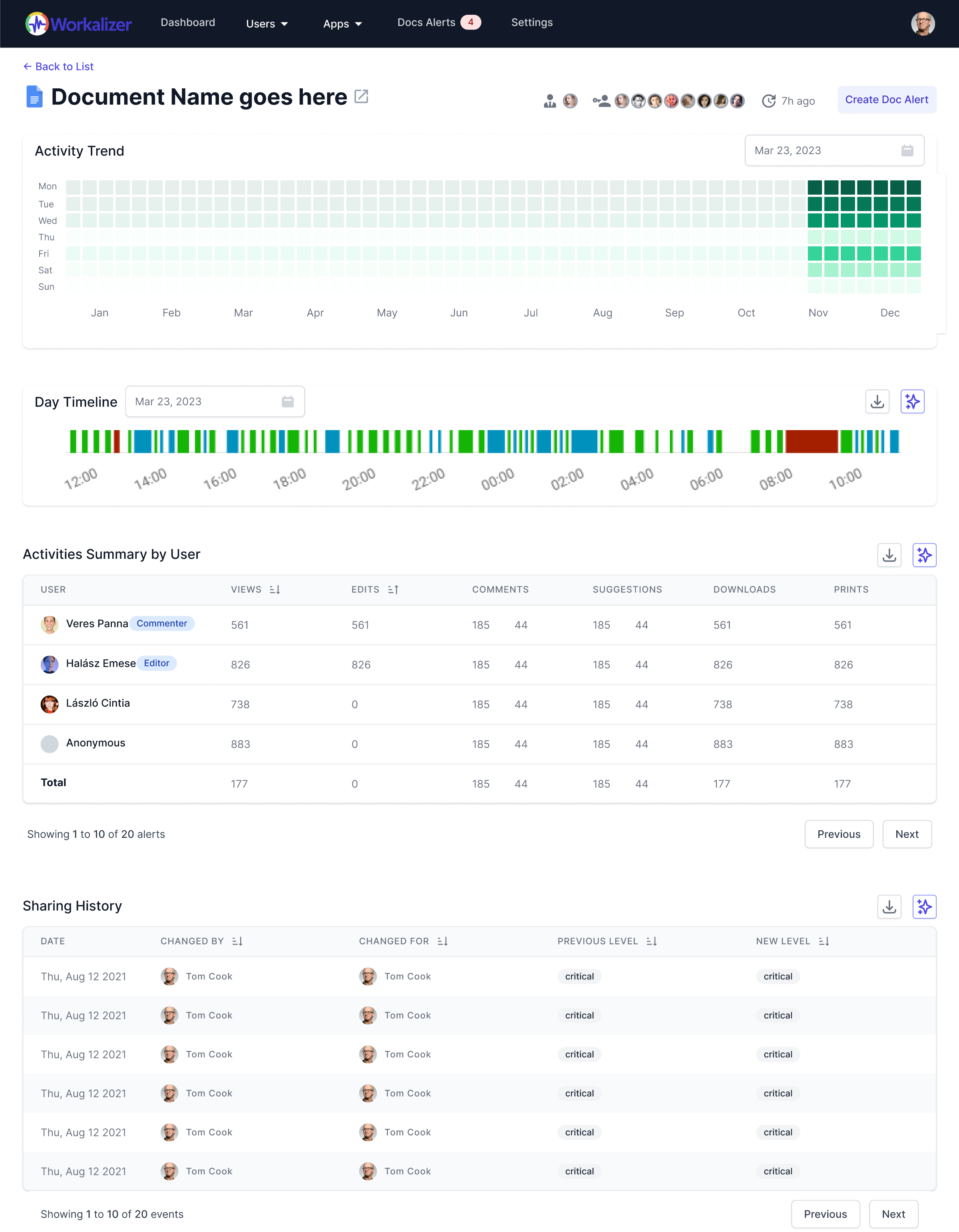Screen dimensions: 959x1232
Task: Navigate using the Back to List link
Action: (59, 67)
